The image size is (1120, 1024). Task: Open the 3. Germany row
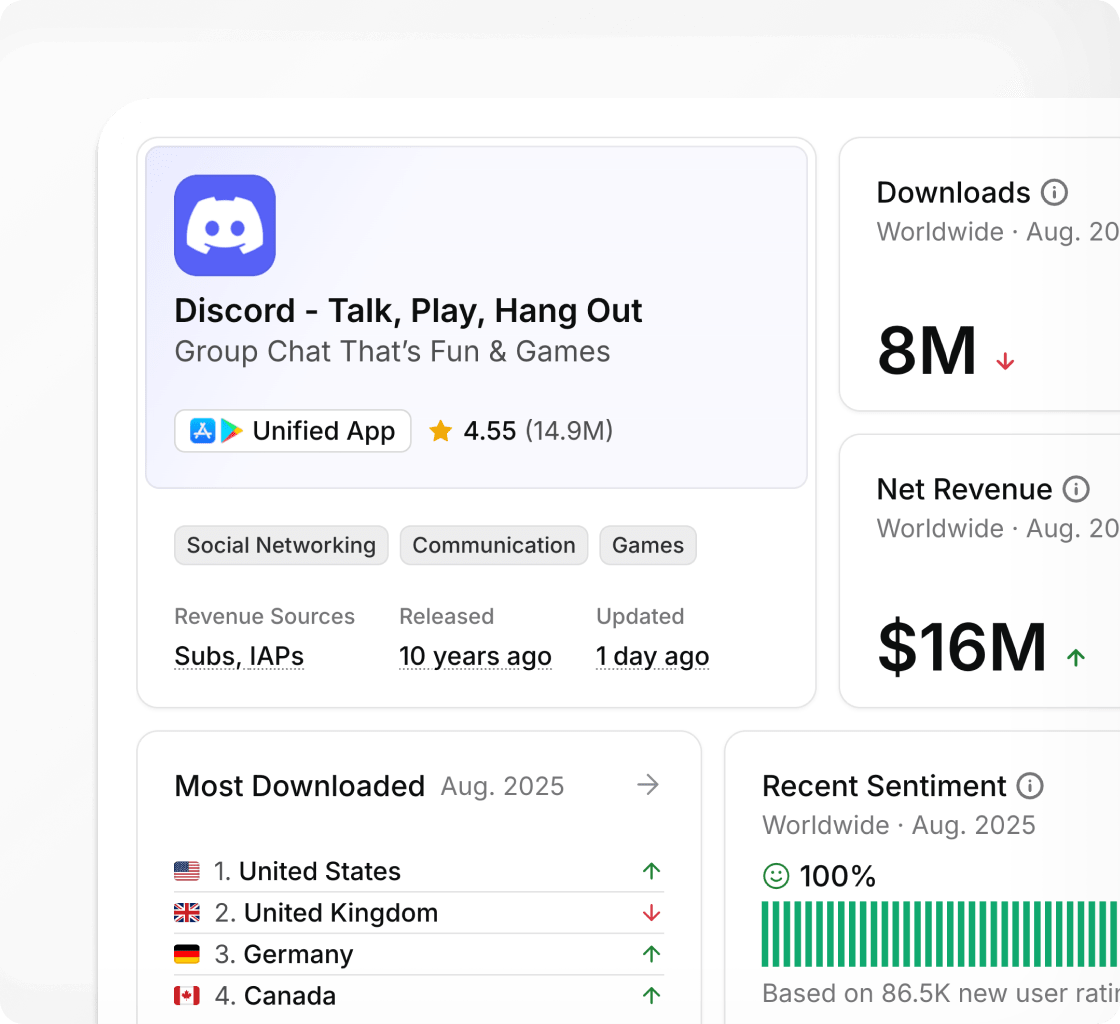click(419, 954)
